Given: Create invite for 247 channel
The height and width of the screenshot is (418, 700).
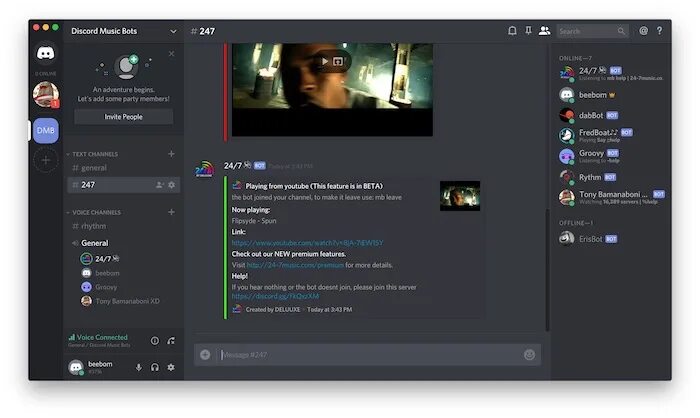Looking at the screenshot, I should pos(159,185).
